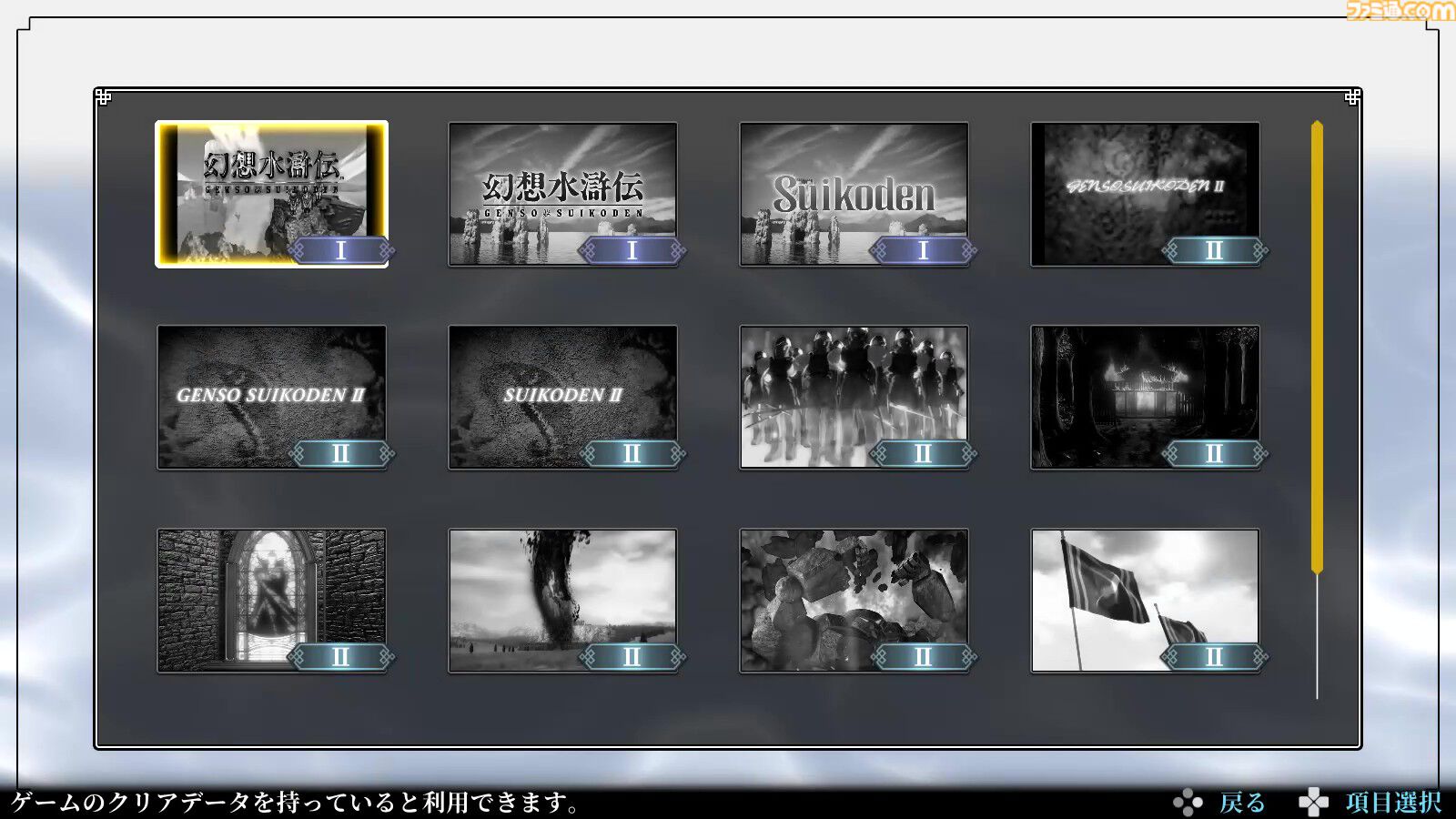Open the 幻想水滸伝 GENSO SUIKODEN stone pillars movie

(x=562, y=194)
